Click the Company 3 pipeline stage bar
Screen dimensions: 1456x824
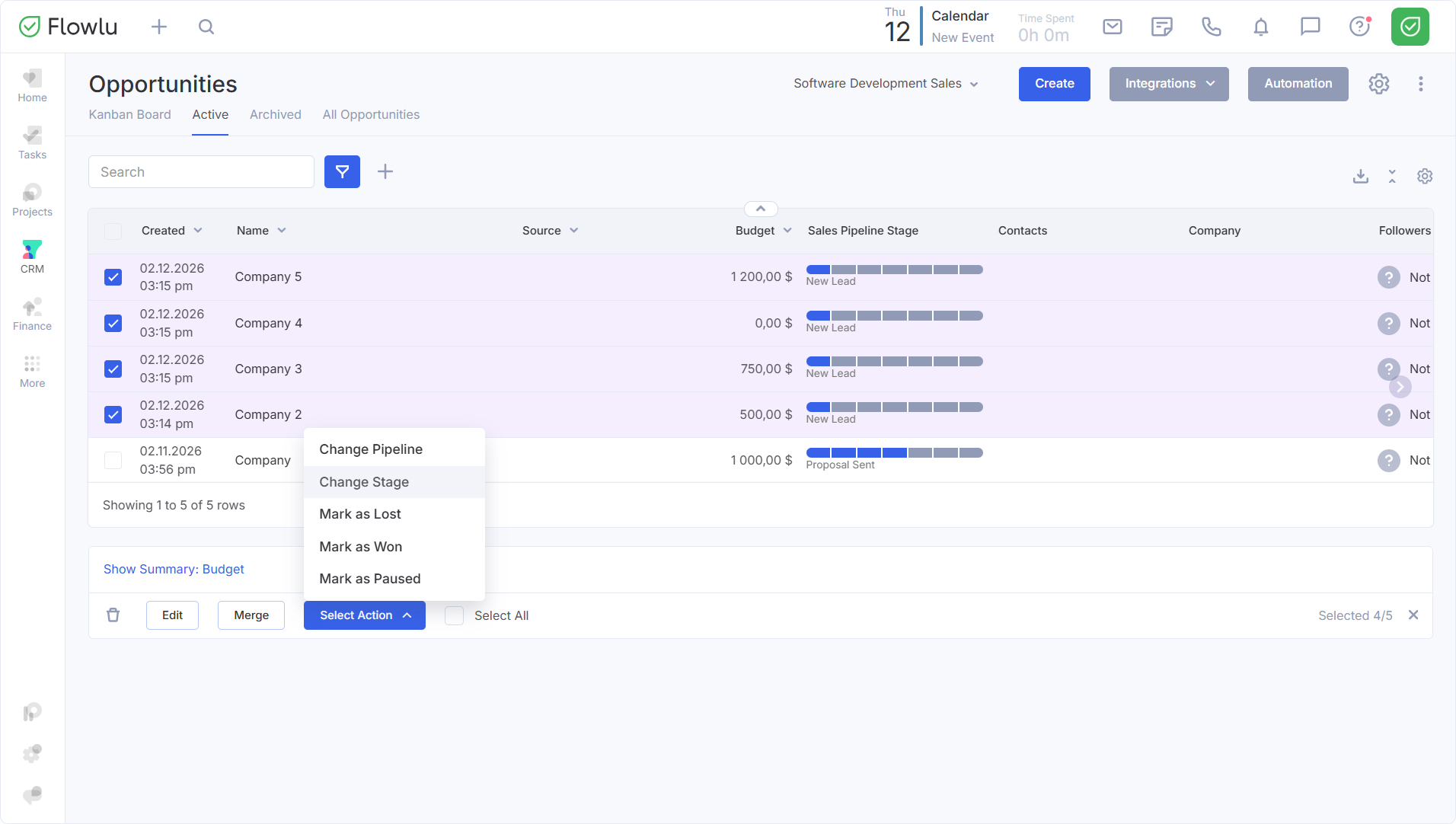pos(894,362)
